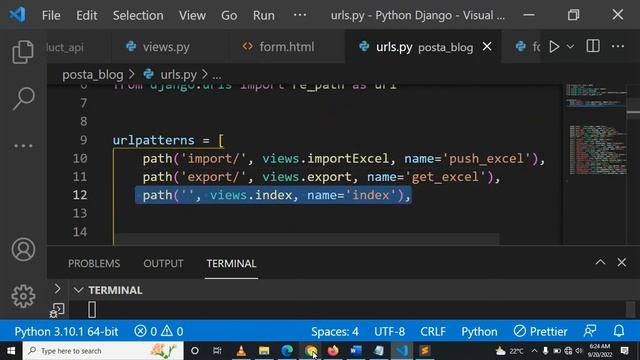Viewport: 640px width, 360px height.
Task: Open run options dropdown next to play
Action: pyautogui.click(x=571, y=47)
